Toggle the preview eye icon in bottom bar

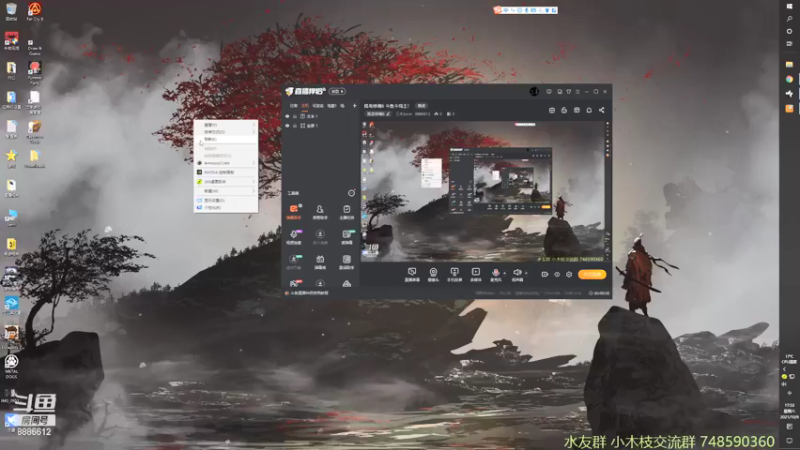[557, 274]
